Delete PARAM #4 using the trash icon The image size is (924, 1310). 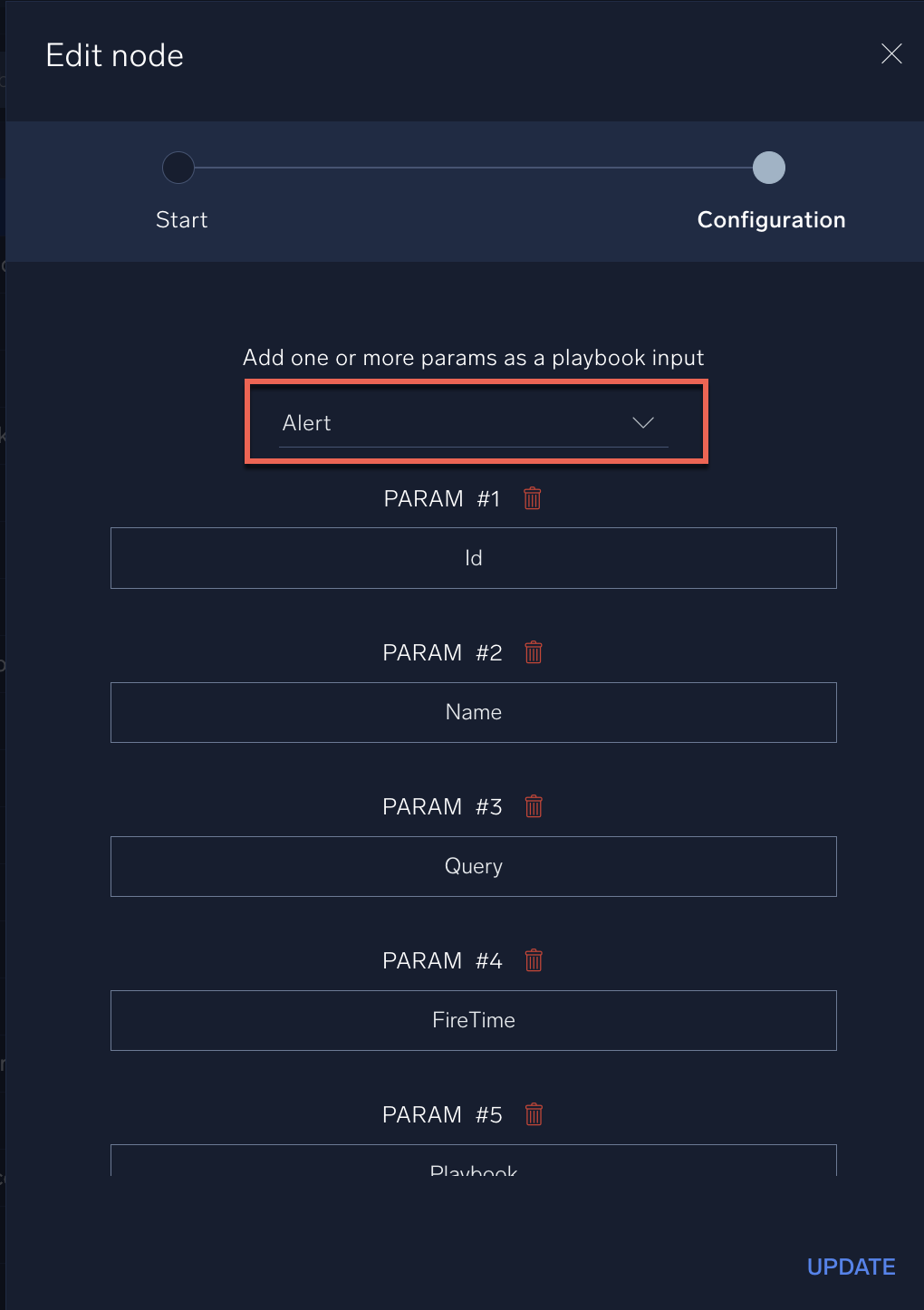(x=533, y=960)
